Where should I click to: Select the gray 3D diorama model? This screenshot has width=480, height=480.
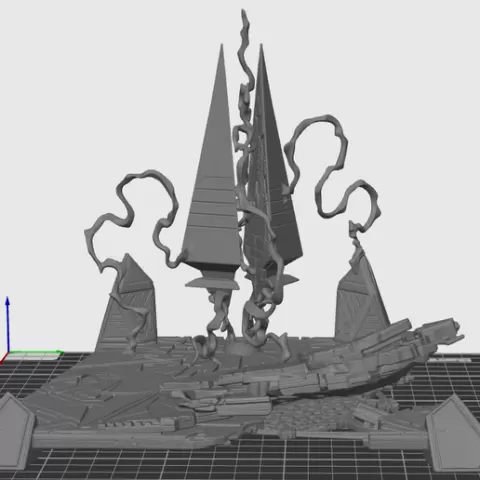click(x=240, y=240)
